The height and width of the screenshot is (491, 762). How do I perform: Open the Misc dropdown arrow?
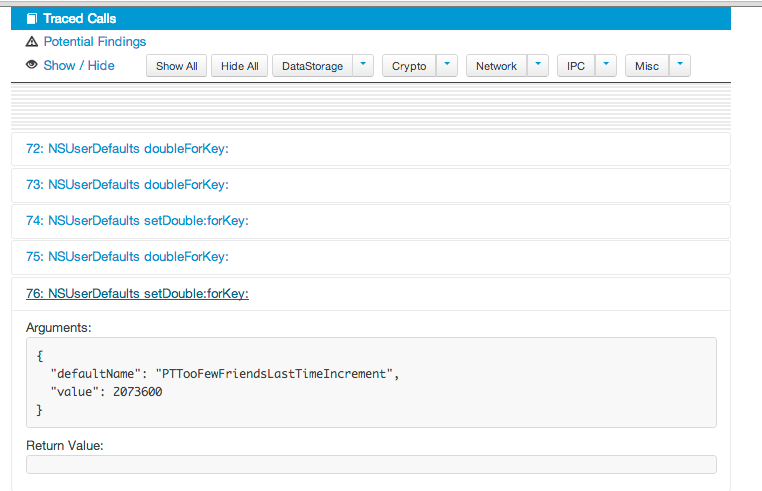click(x=680, y=66)
